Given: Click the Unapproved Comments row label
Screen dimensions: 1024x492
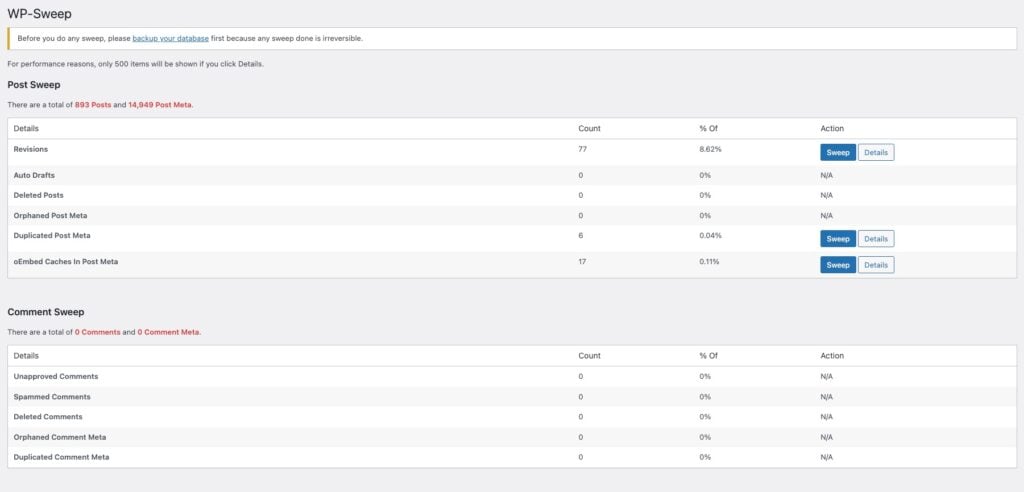Looking at the screenshot, I should pyautogui.click(x=56, y=376).
